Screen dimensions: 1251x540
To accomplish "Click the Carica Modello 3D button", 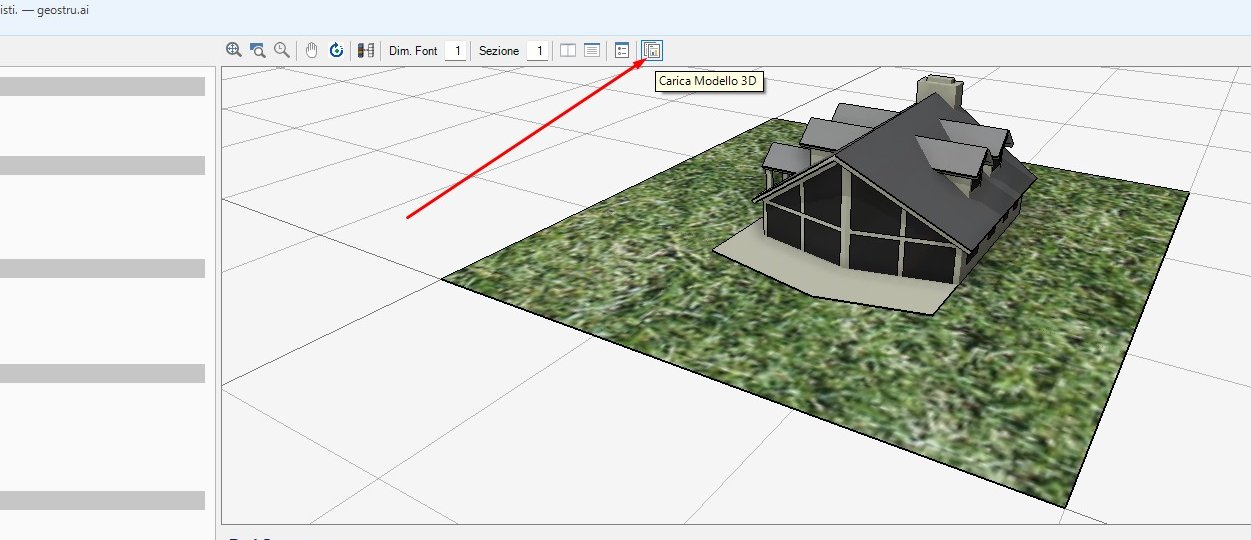I will 652,50.
